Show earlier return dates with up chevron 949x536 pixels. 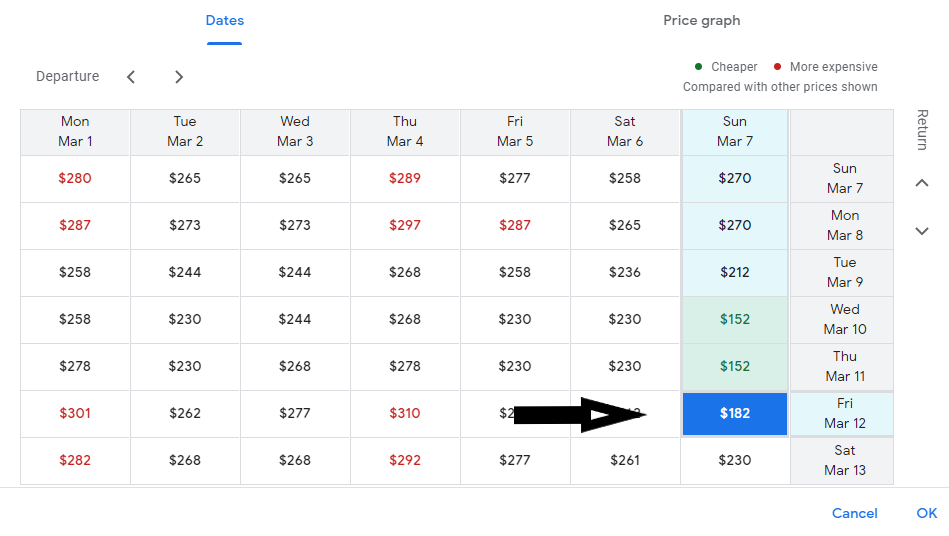click(x=922, y=183)
